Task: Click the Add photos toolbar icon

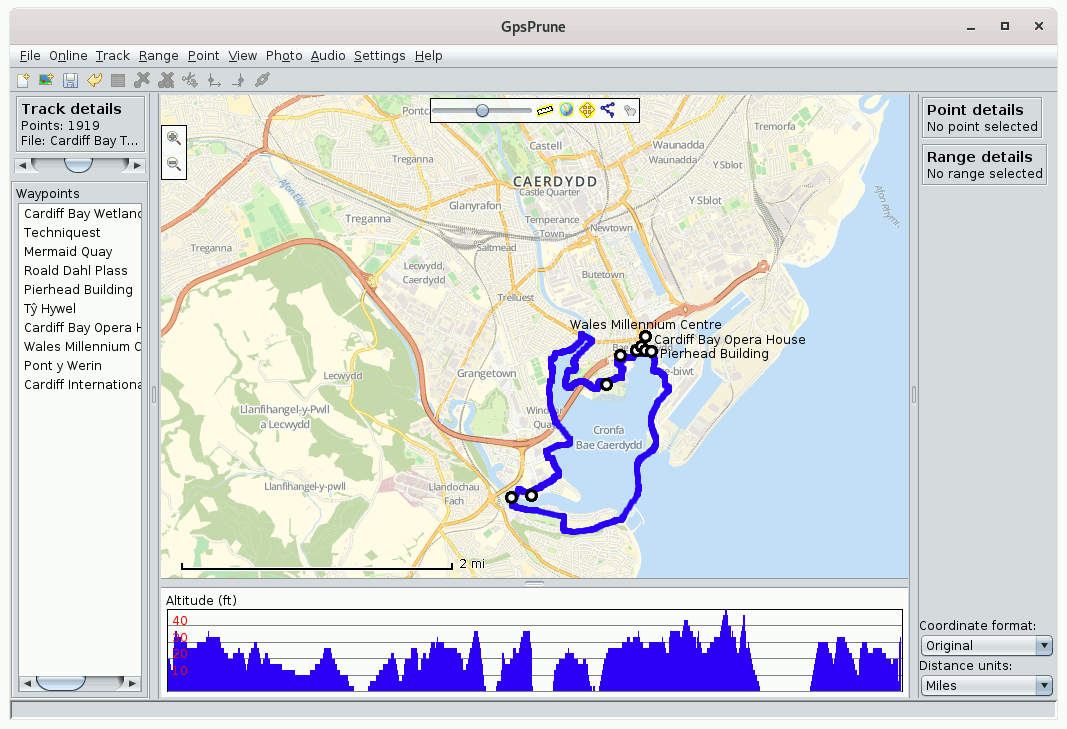Action: click(x=46, y=80)
